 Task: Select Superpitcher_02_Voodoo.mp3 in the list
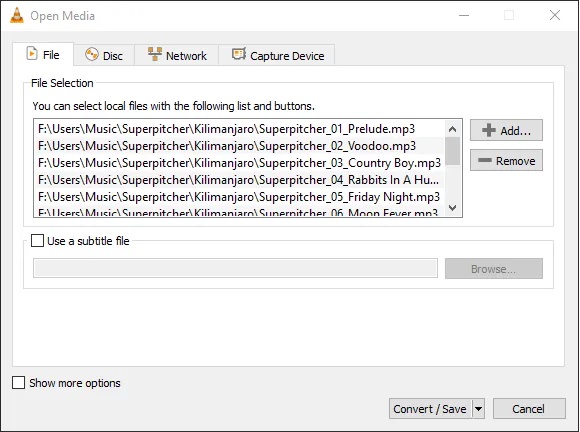coord(239,146)
